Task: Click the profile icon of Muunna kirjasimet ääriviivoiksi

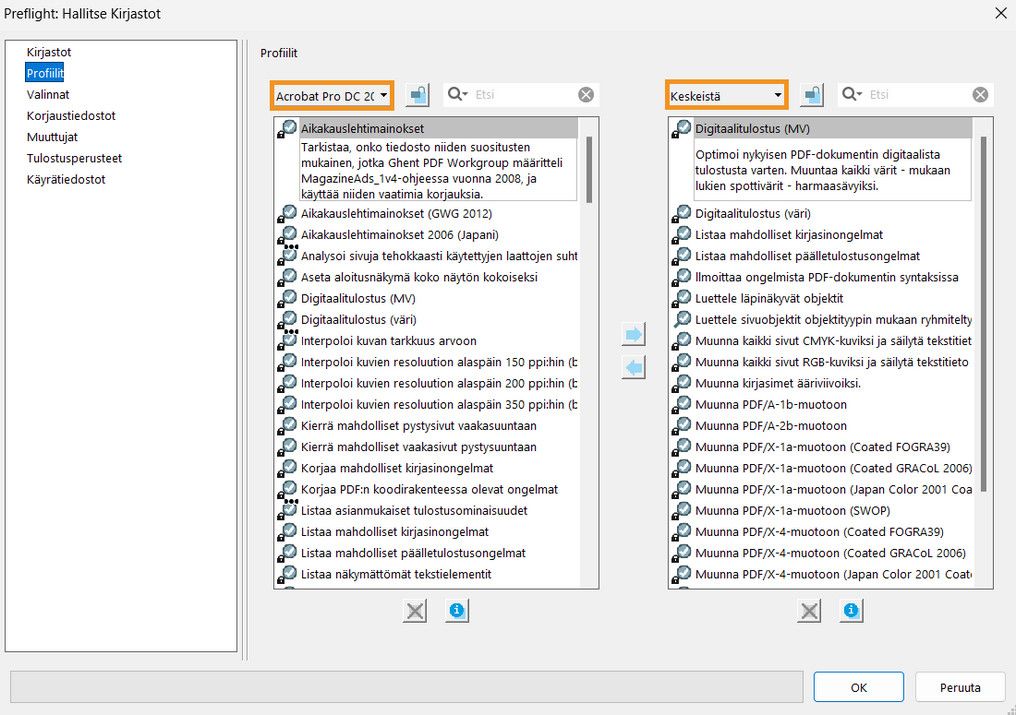Action: pyautogui.click(x=682, y=384)
